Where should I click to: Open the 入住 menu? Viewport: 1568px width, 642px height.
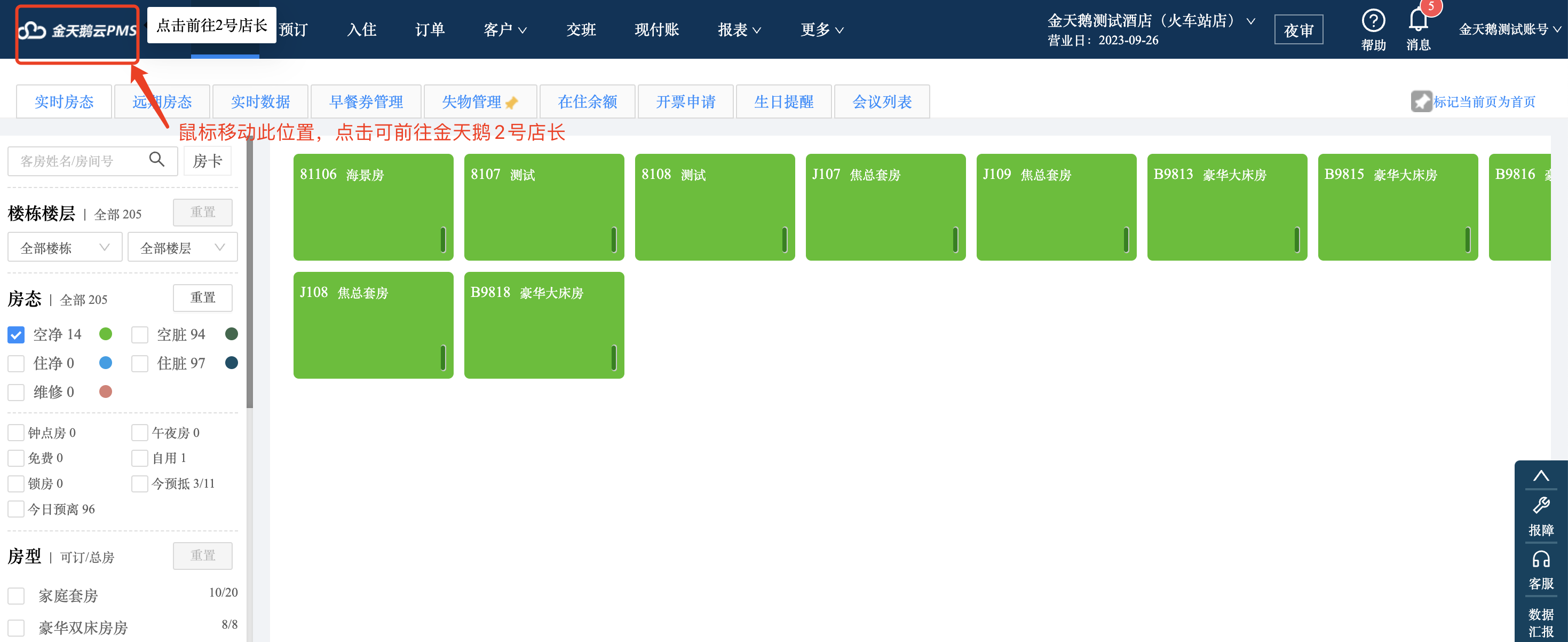(361, 30)
